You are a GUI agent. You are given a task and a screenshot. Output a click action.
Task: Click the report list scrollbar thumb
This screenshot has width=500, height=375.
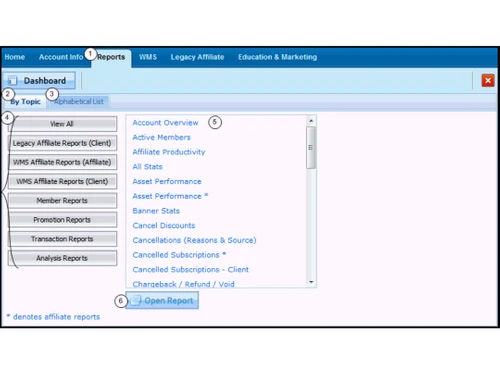tap(311, 148)
